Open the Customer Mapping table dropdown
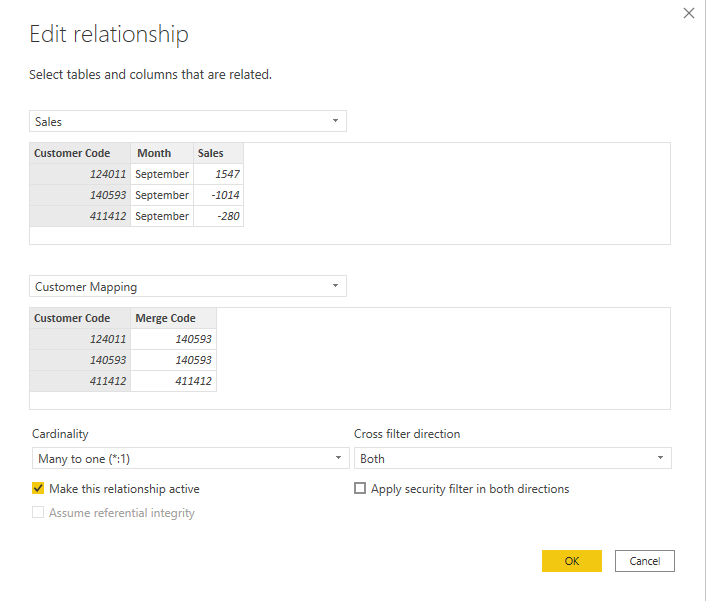The height and width of the screenshot is (601, 706). point(188,286)
